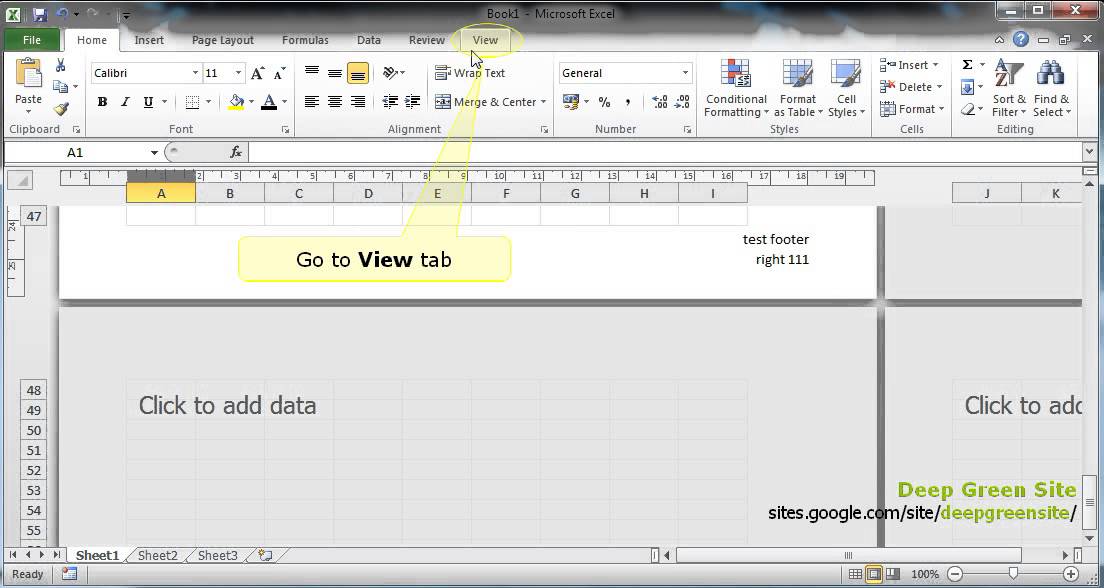Switch to the Formulas tab
This screenshot has width=1104, height=588.
(x=305, y=40)
